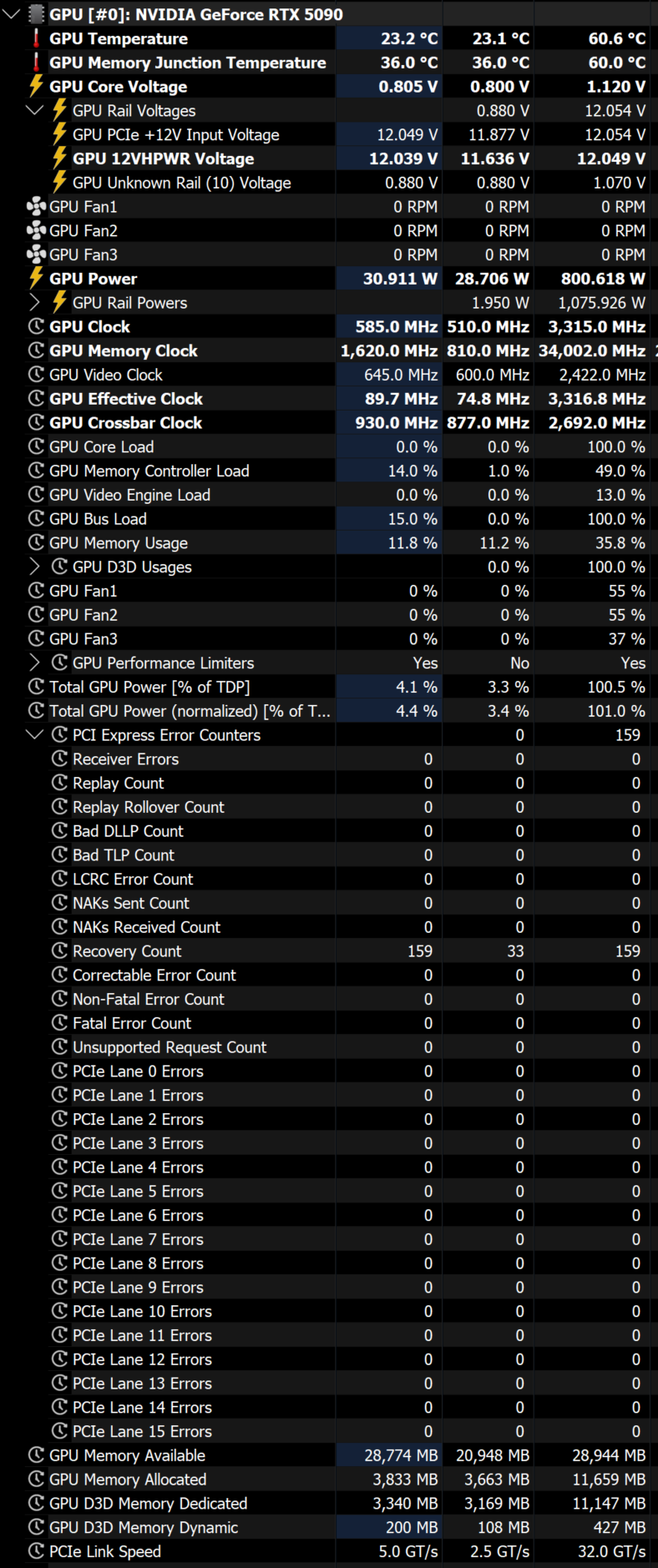Screen dimensions: 658x1568
Task: Click the 28,774 MB GPU Memory Available value
Action: 401,1455
